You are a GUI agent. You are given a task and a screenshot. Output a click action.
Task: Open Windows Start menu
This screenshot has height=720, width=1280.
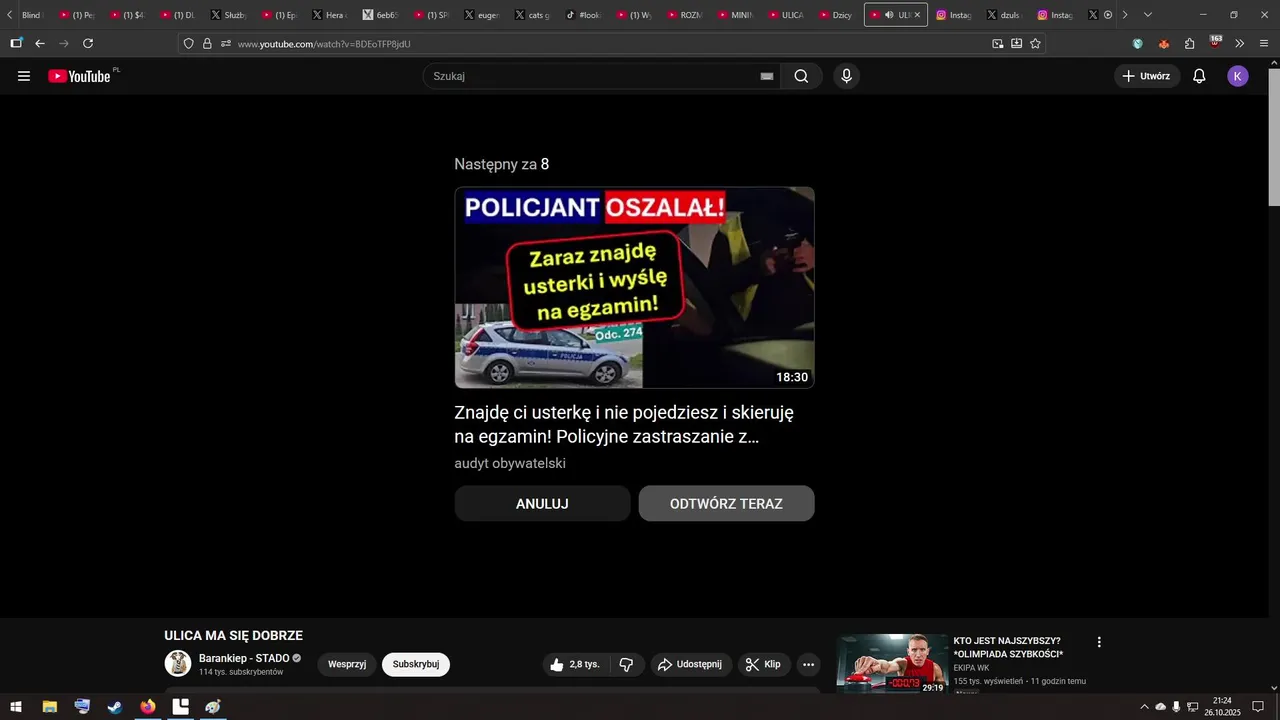[16, 706]
